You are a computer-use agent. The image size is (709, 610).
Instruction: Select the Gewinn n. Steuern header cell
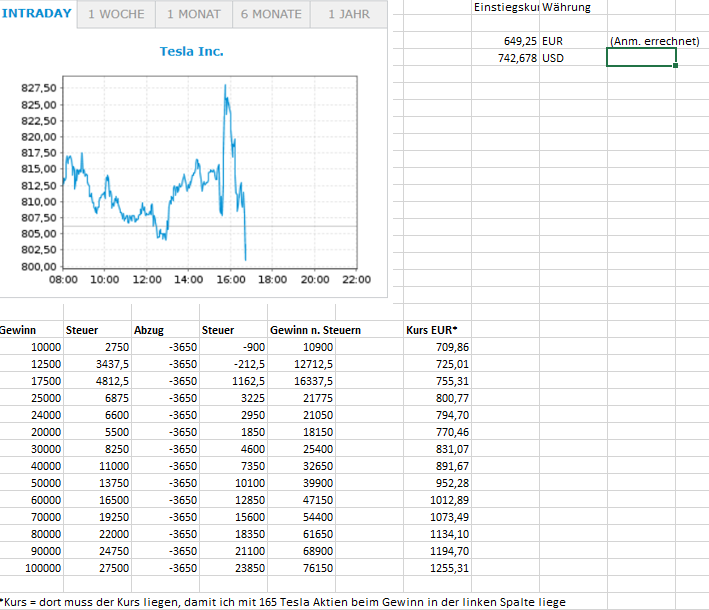[x=315, y=330]
